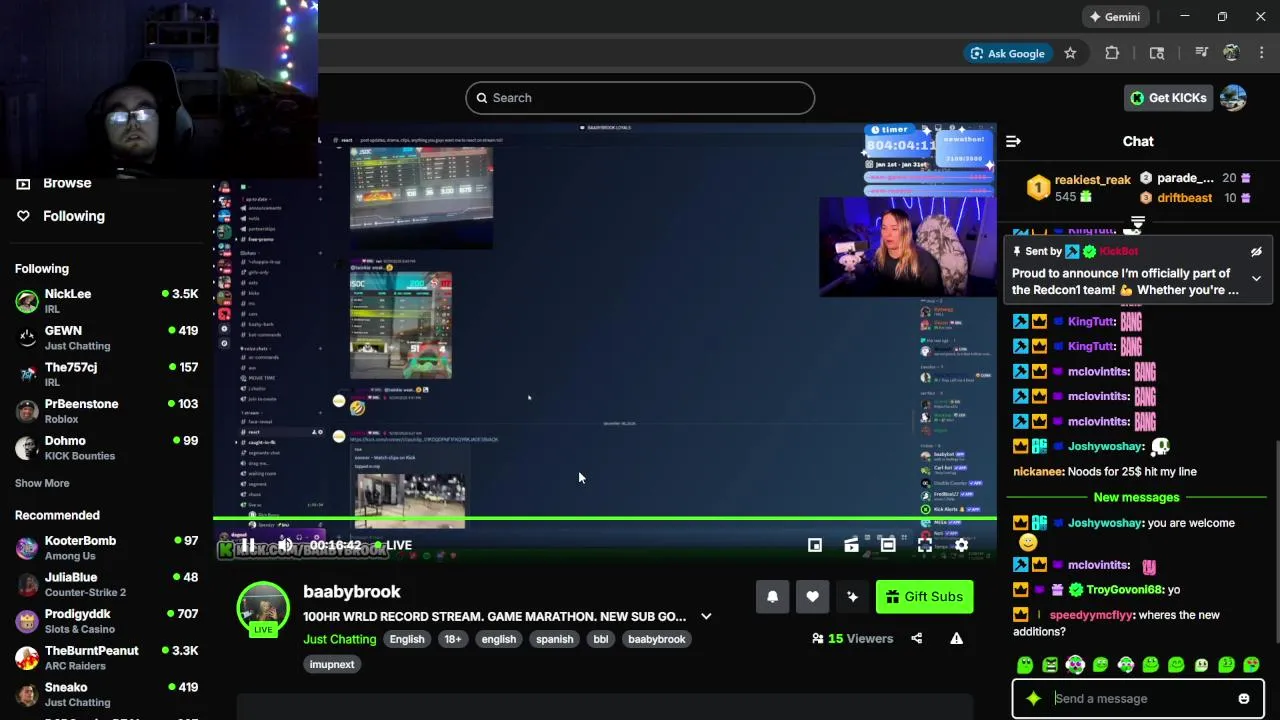This screenshot has width=1280, height=720.
Task: Open Sneako's recommended channel
Action: coord(107,694)
